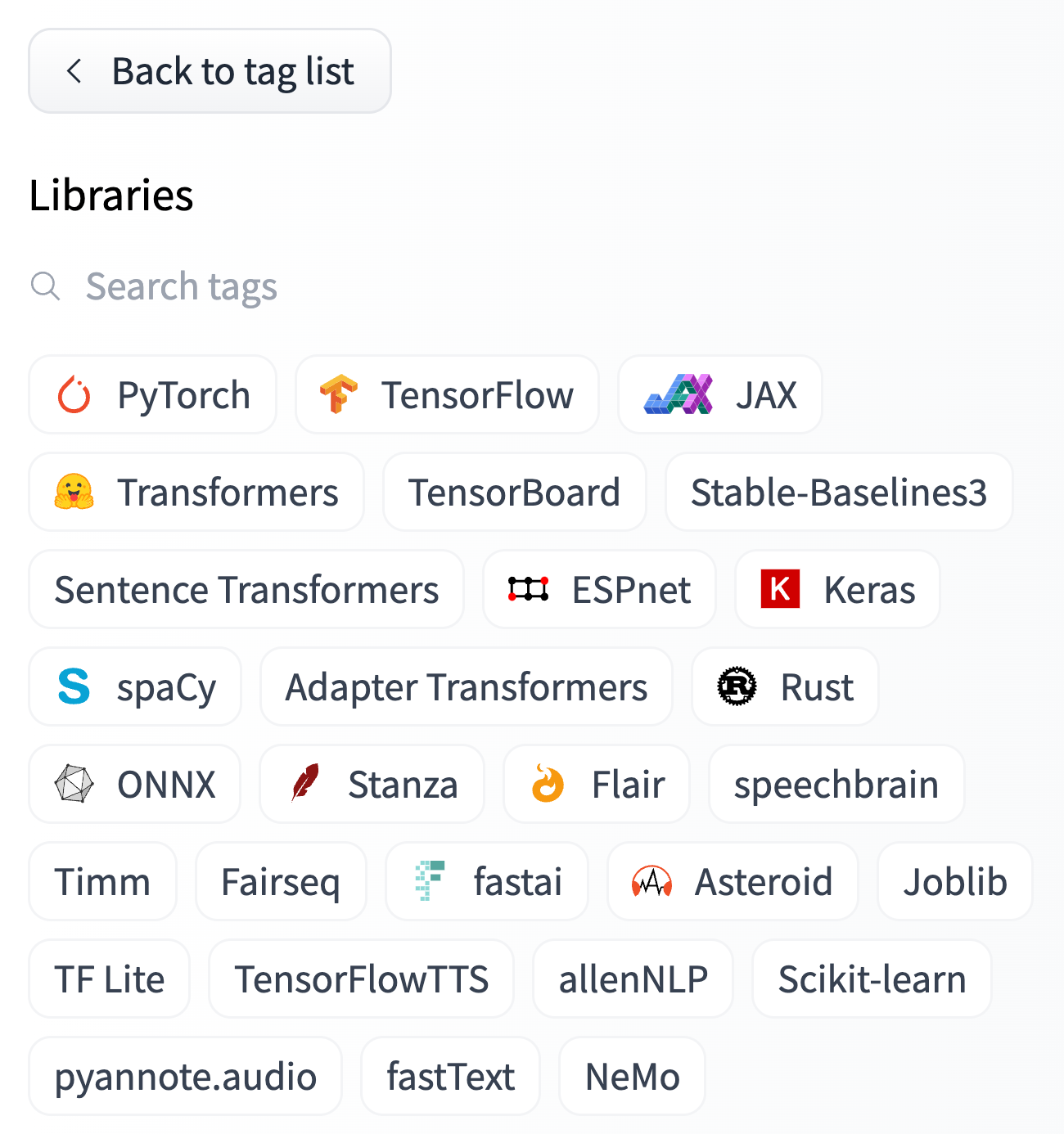Click the ESPnet logo icon
Screen dimensions: 1064x1134
tap(528, 589)
